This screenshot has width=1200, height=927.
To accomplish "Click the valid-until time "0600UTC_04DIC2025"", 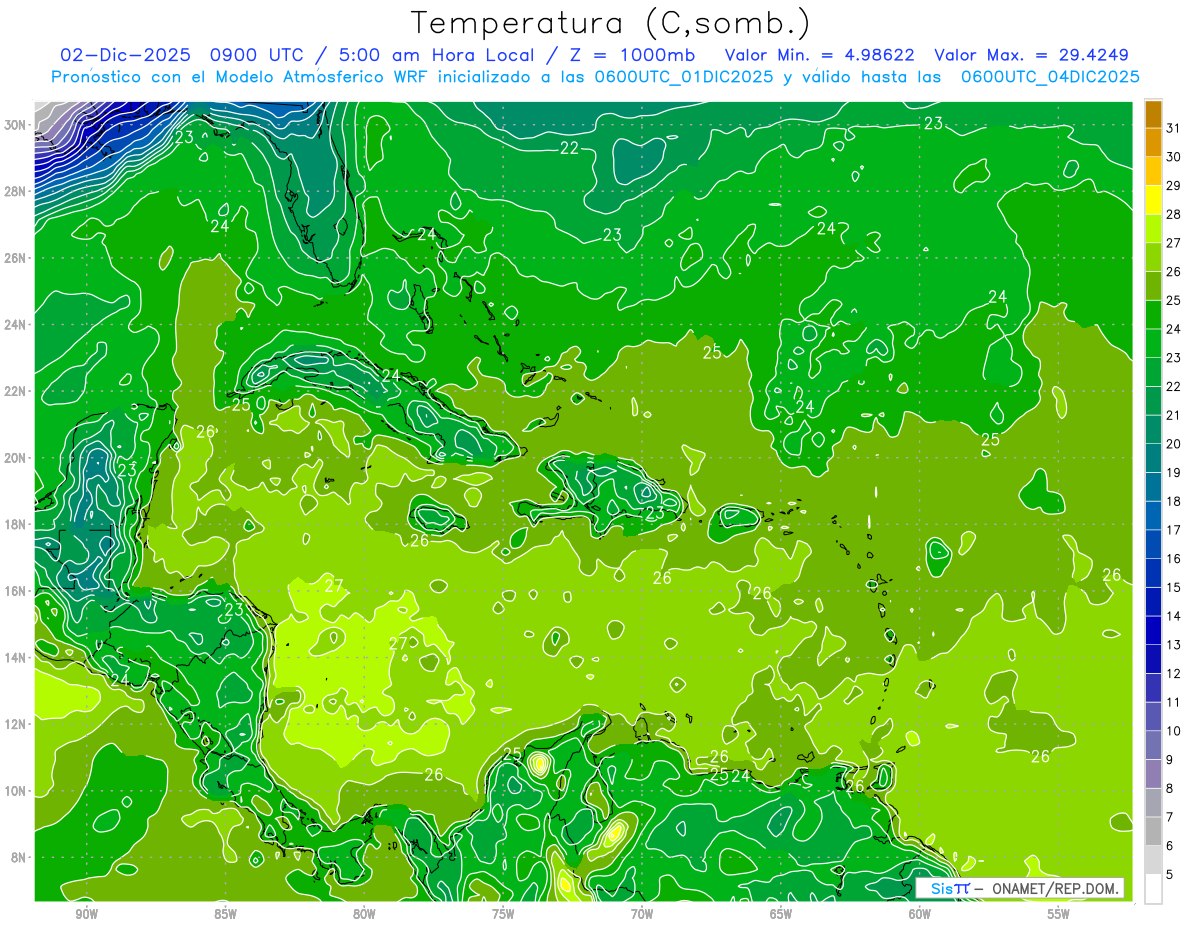I will (1050, 77).
